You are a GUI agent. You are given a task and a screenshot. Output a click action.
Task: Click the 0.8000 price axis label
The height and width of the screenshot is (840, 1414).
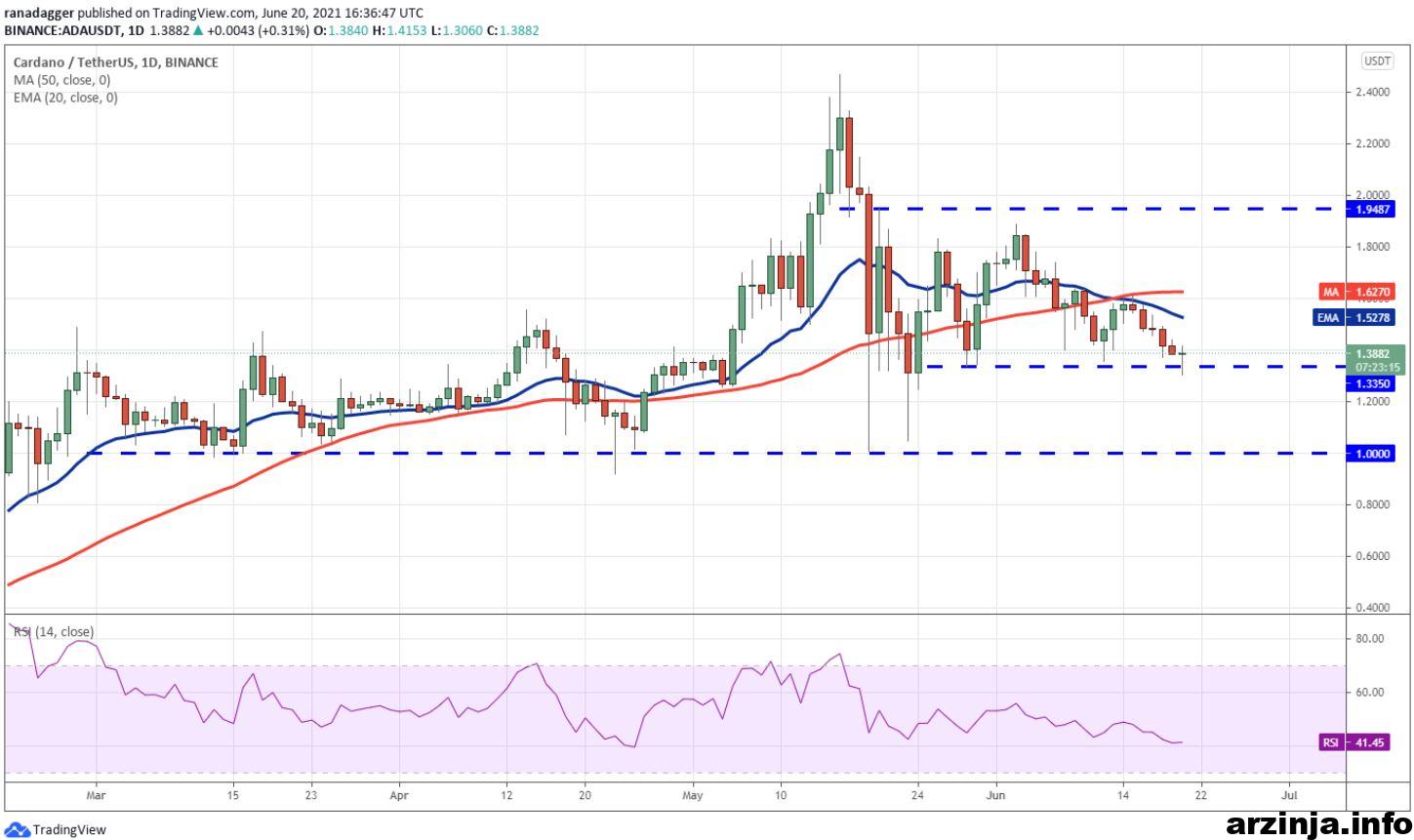pyautogui.click(x=1372, y=505)
